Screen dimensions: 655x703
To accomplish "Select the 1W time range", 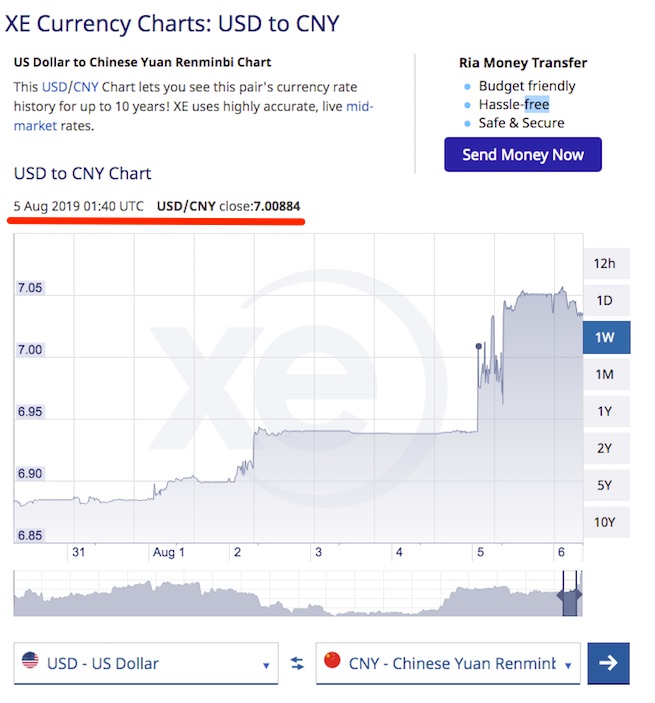I will 605,337.
